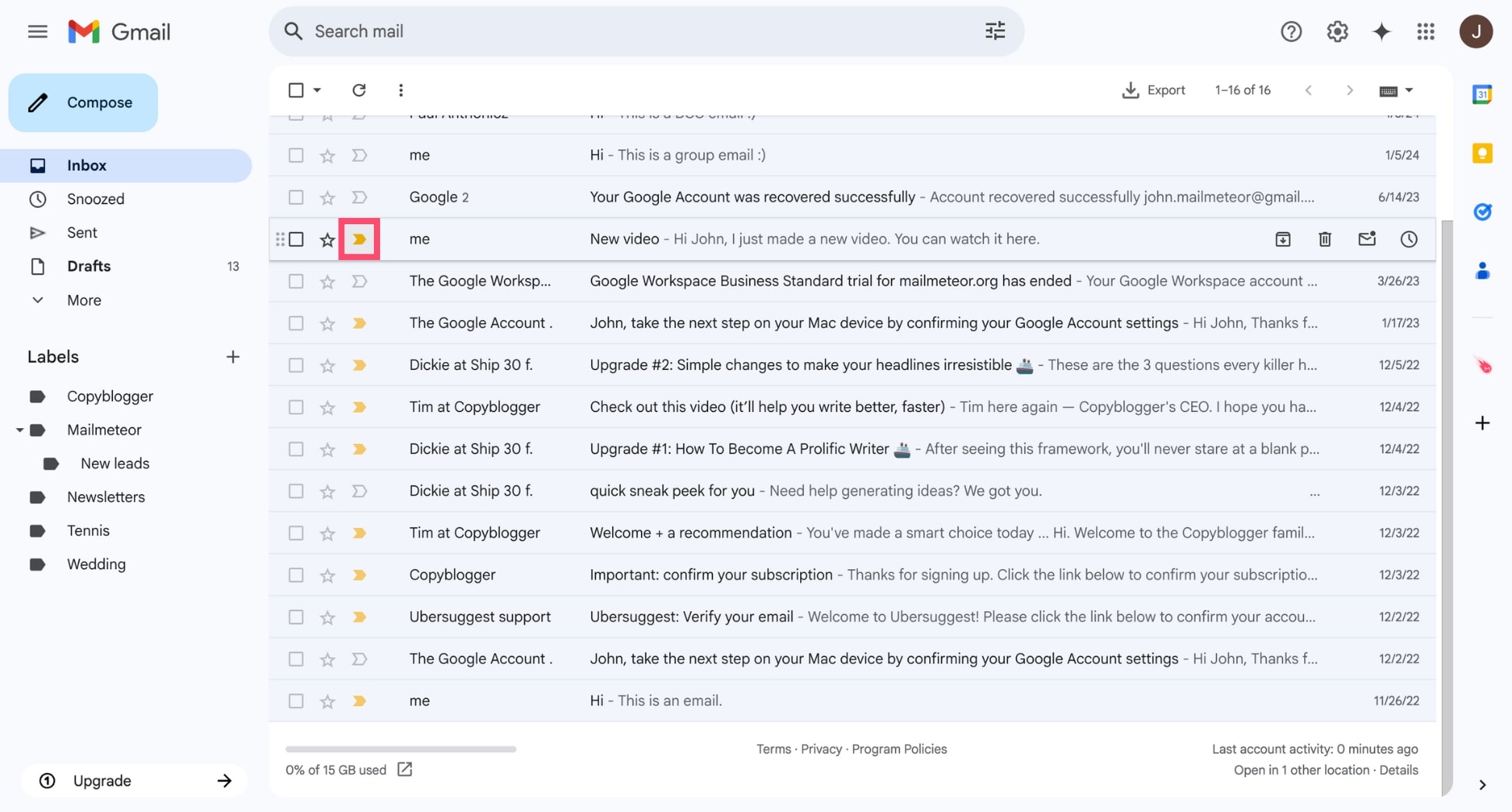The width and height of the screenshot is (1512, 812).
Task: Open the Tennis label
Action: 88,530
